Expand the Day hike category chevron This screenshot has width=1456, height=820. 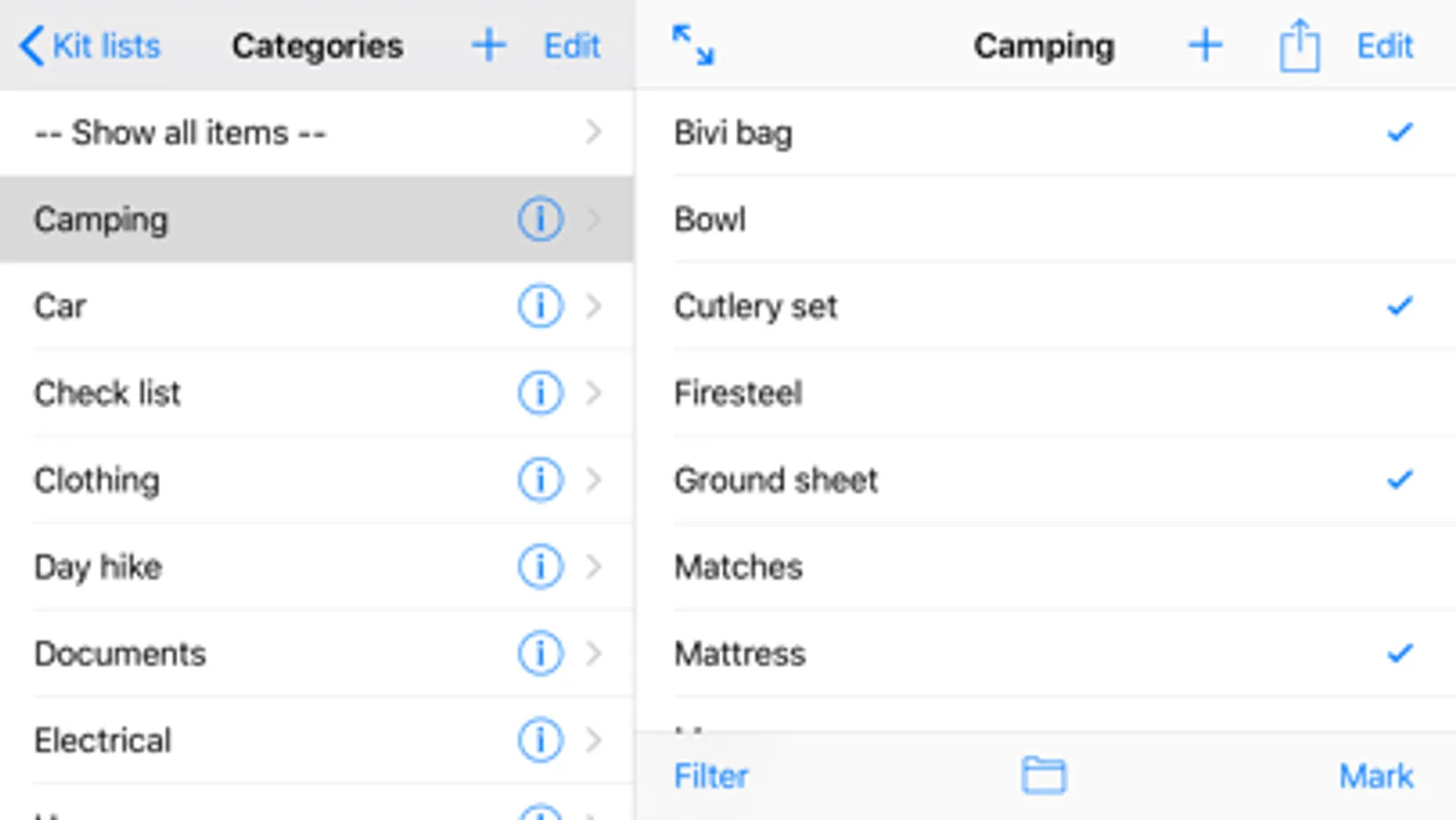[594, 567]
